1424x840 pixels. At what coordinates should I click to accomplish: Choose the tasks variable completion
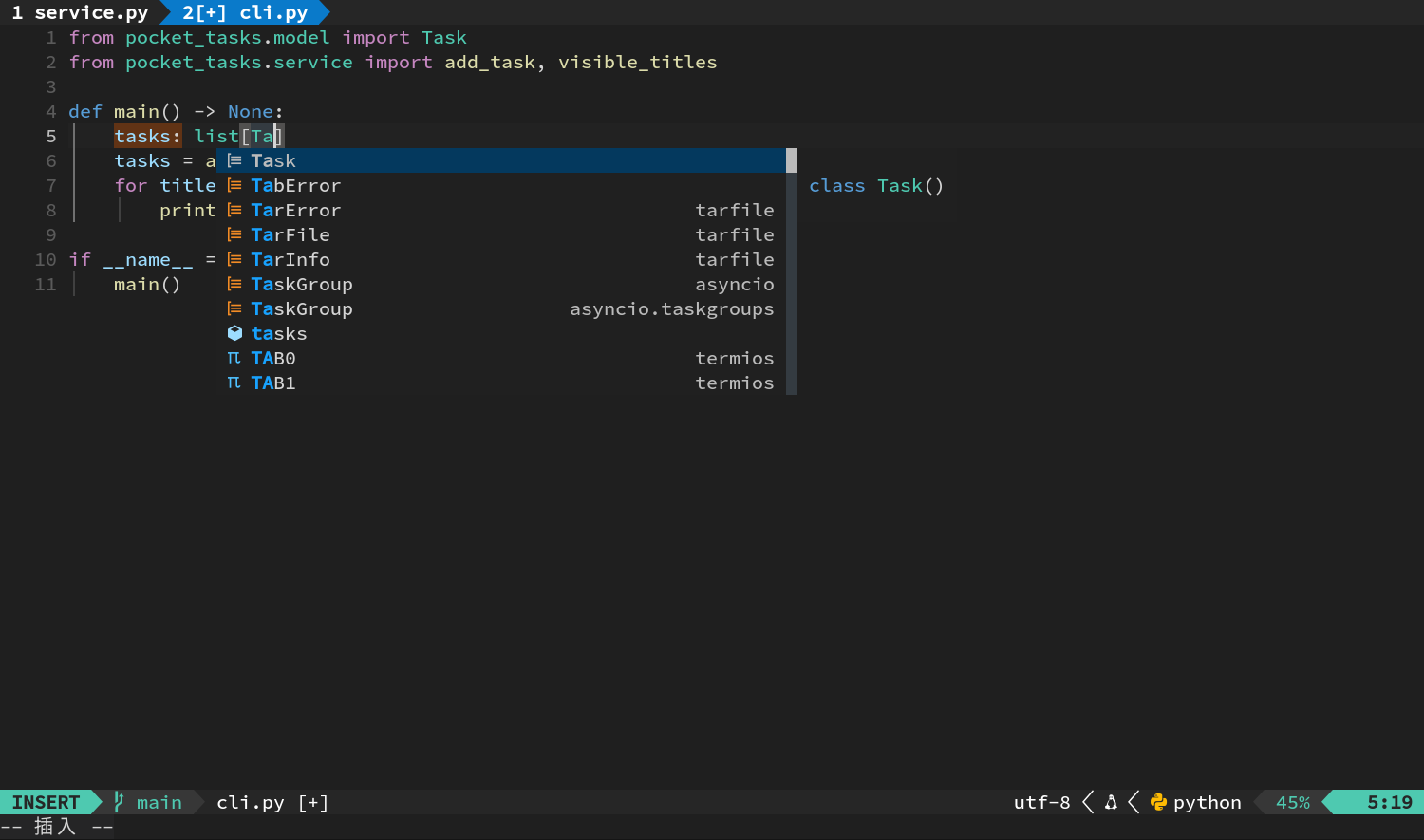[x=501, y=333]
